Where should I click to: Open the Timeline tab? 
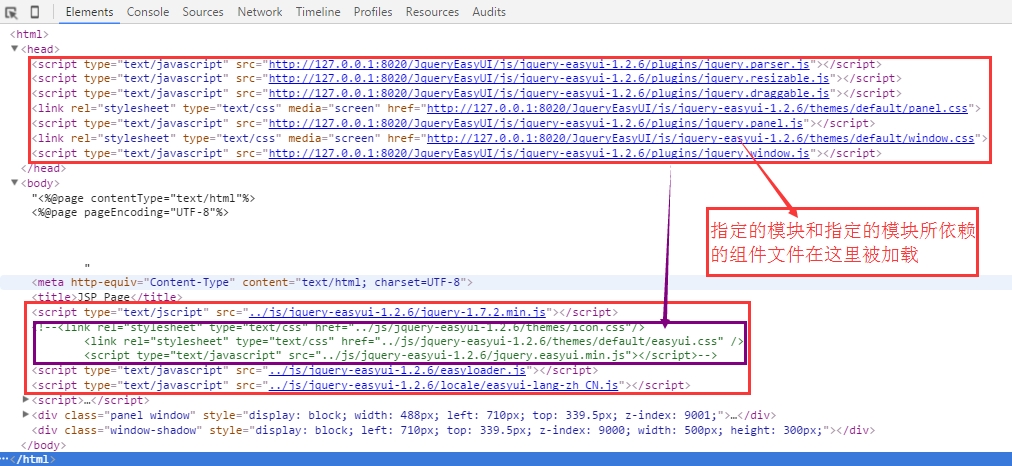coord(318,12)
